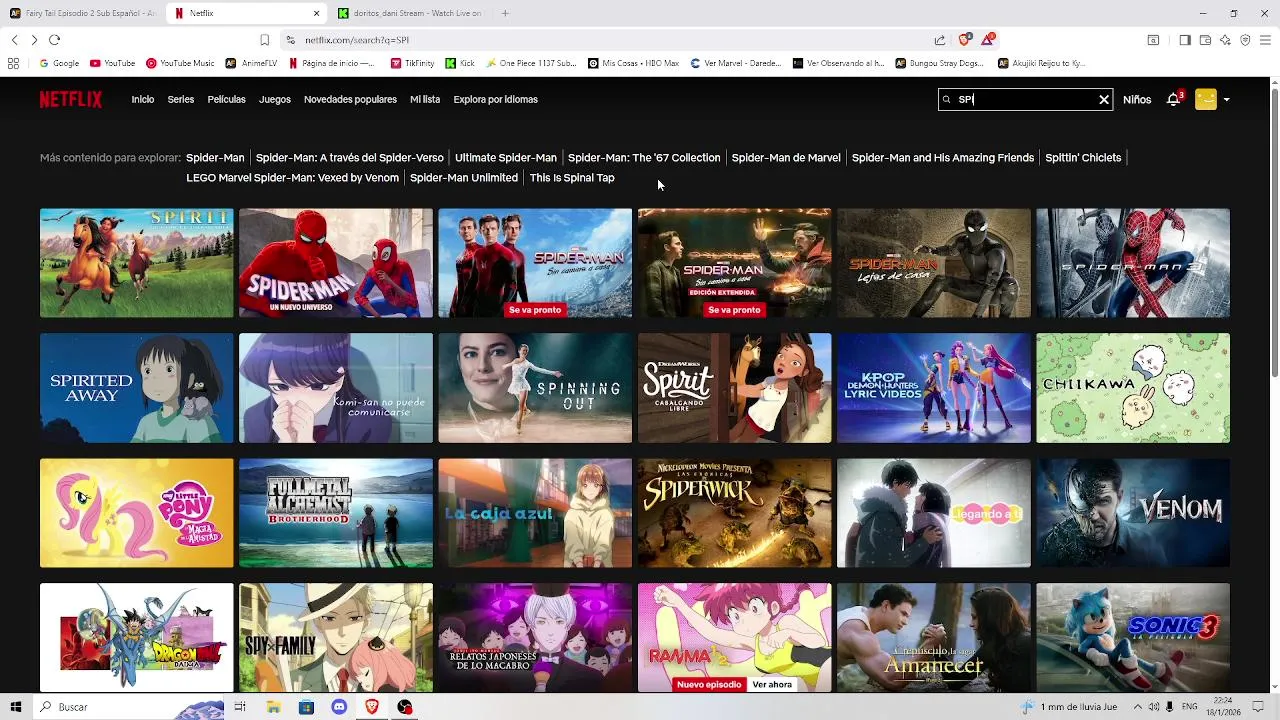This screenshot has height=720, width=1280.
Task: Click the search magnifier icon in Netflix
Action: coord(946,99)
